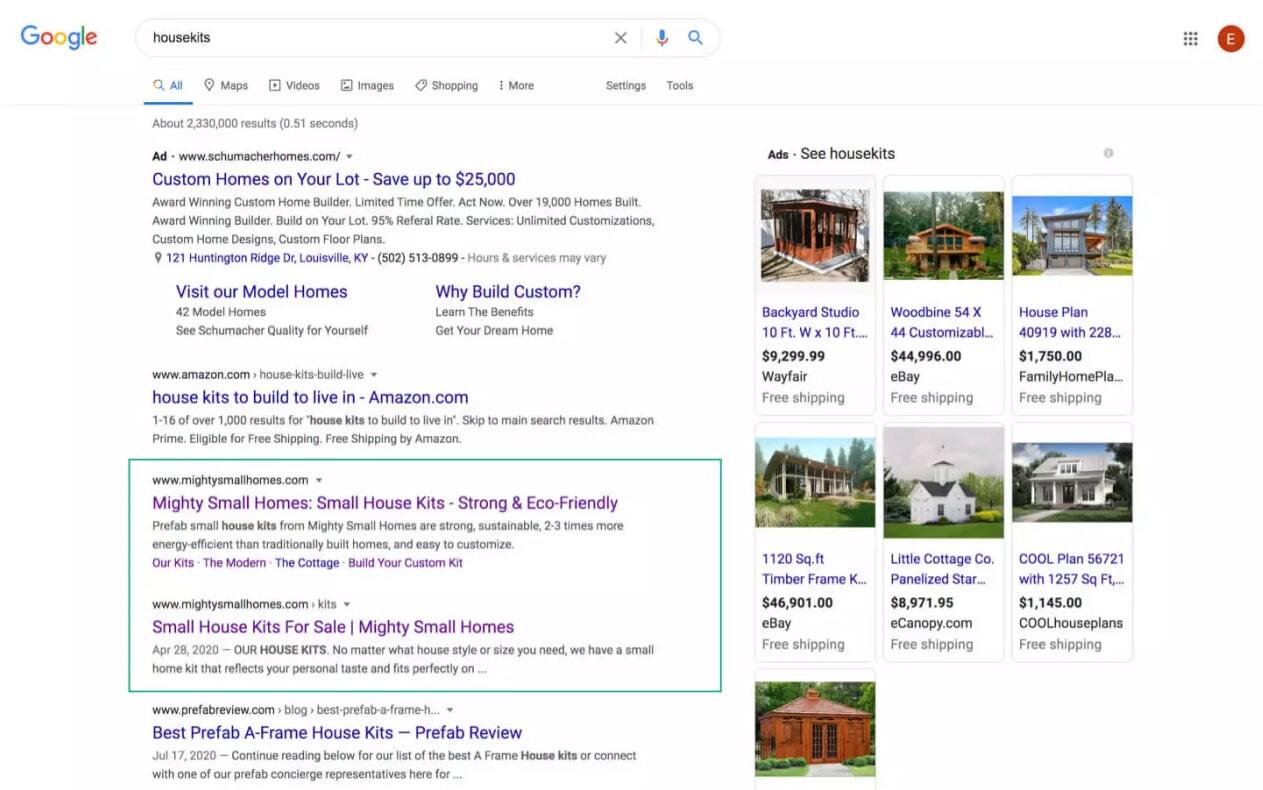
Task: Click the House Plan 40919 product image
Action: [x=1072, y=236]
